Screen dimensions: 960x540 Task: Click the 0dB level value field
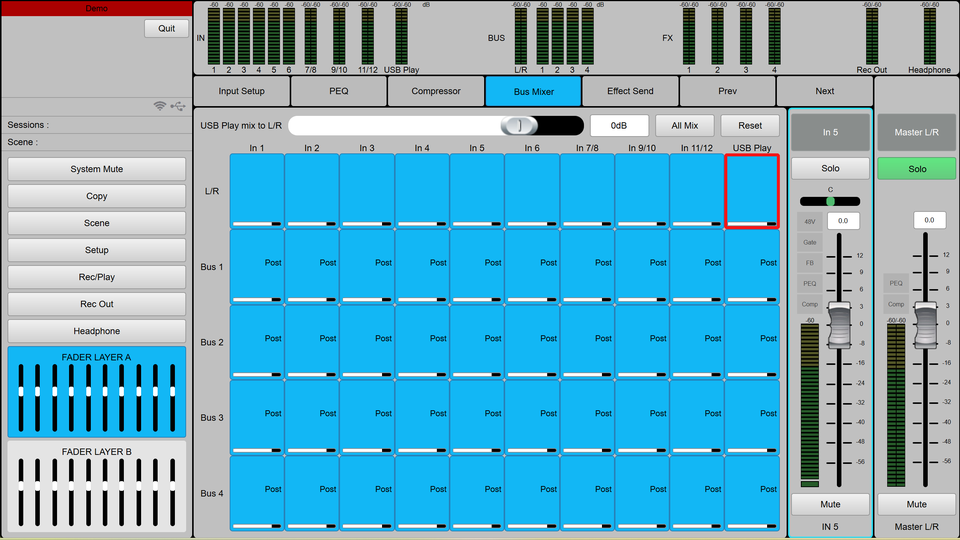point(619,125)
